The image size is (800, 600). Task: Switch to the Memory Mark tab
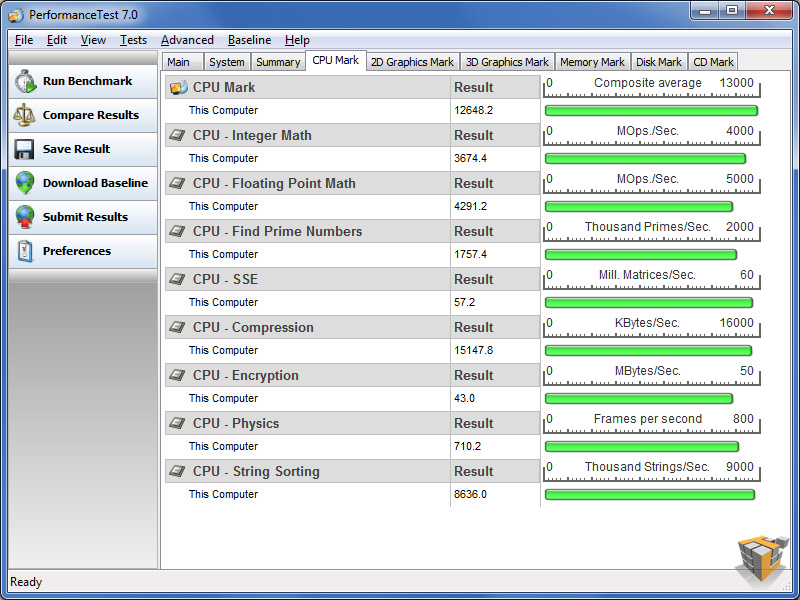click(592, 62)
